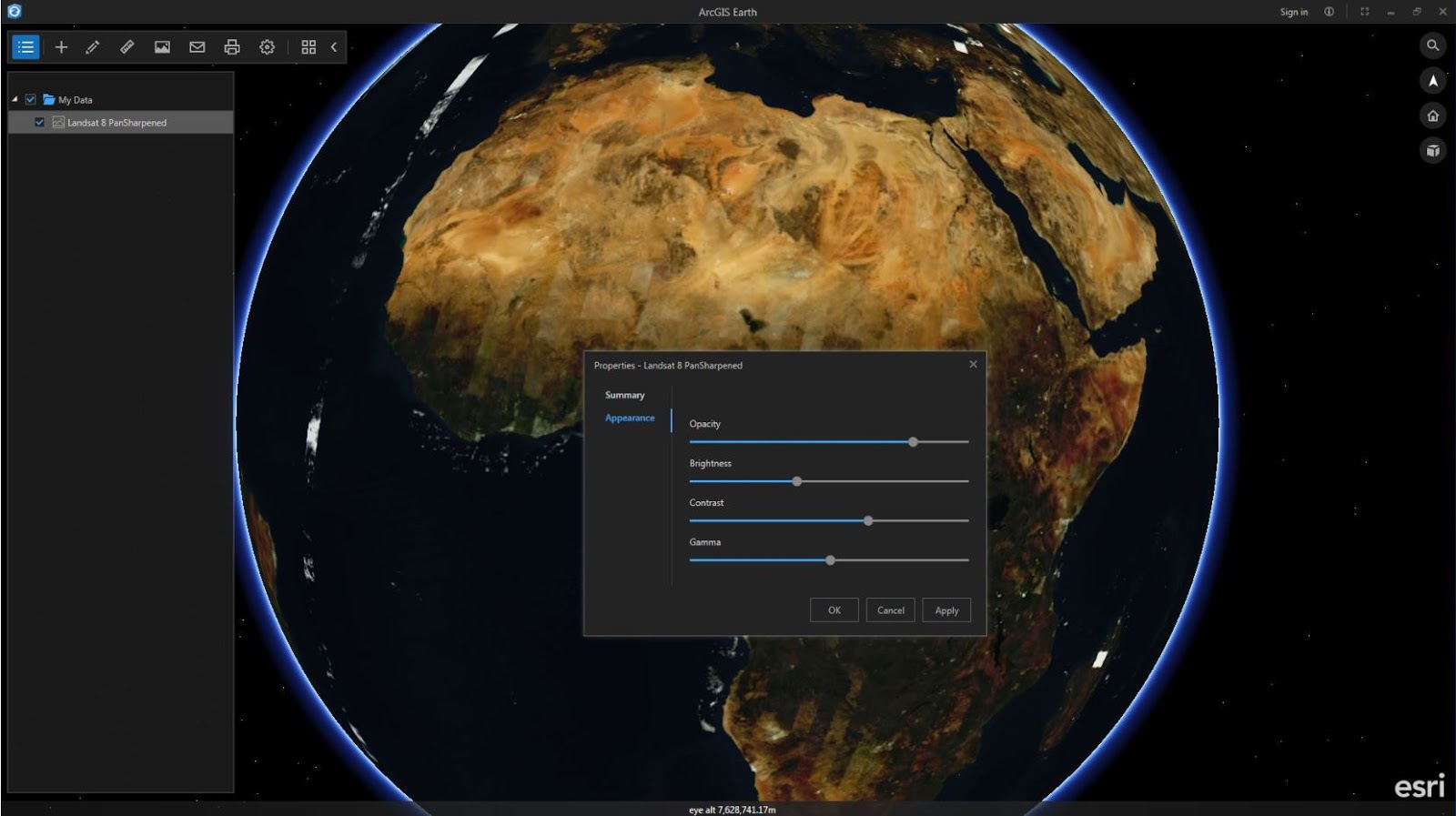
Task: Click the eye alt altitude readout
Action: (x=733, y=810)
